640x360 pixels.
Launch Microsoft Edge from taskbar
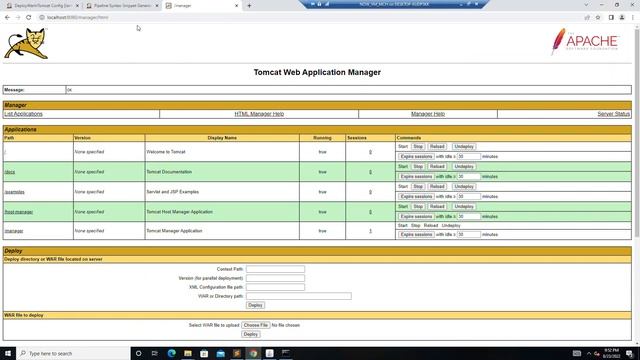point(171,353)
